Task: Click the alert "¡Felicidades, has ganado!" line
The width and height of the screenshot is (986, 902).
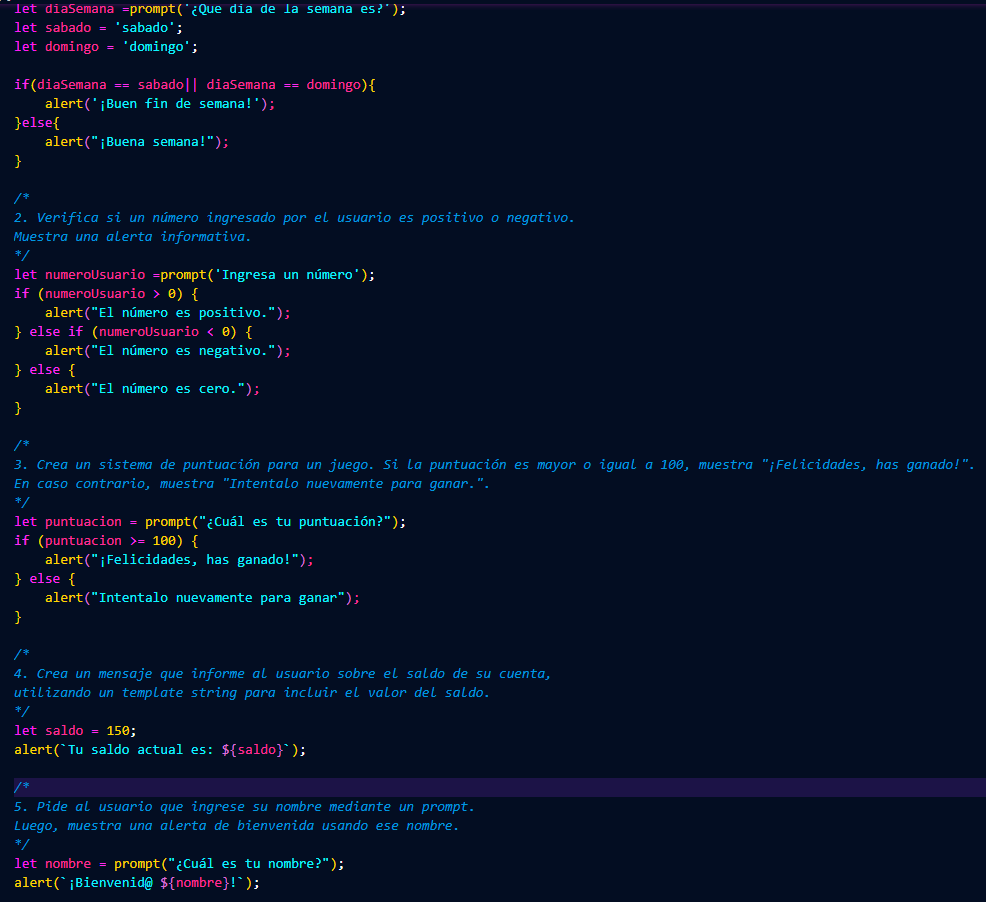Action: [x=179, y=560]
